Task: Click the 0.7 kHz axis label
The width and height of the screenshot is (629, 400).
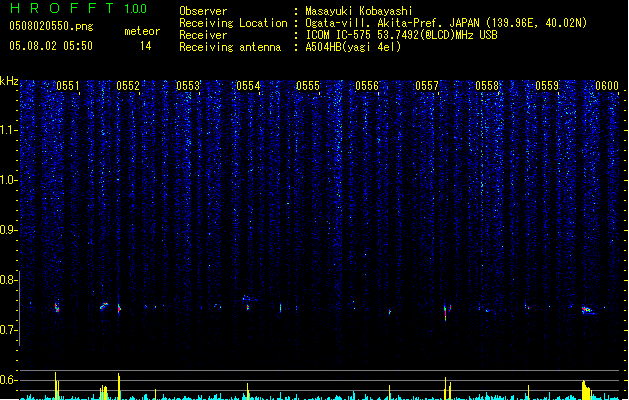Action: pyautogui.click(x=8, y=330)
